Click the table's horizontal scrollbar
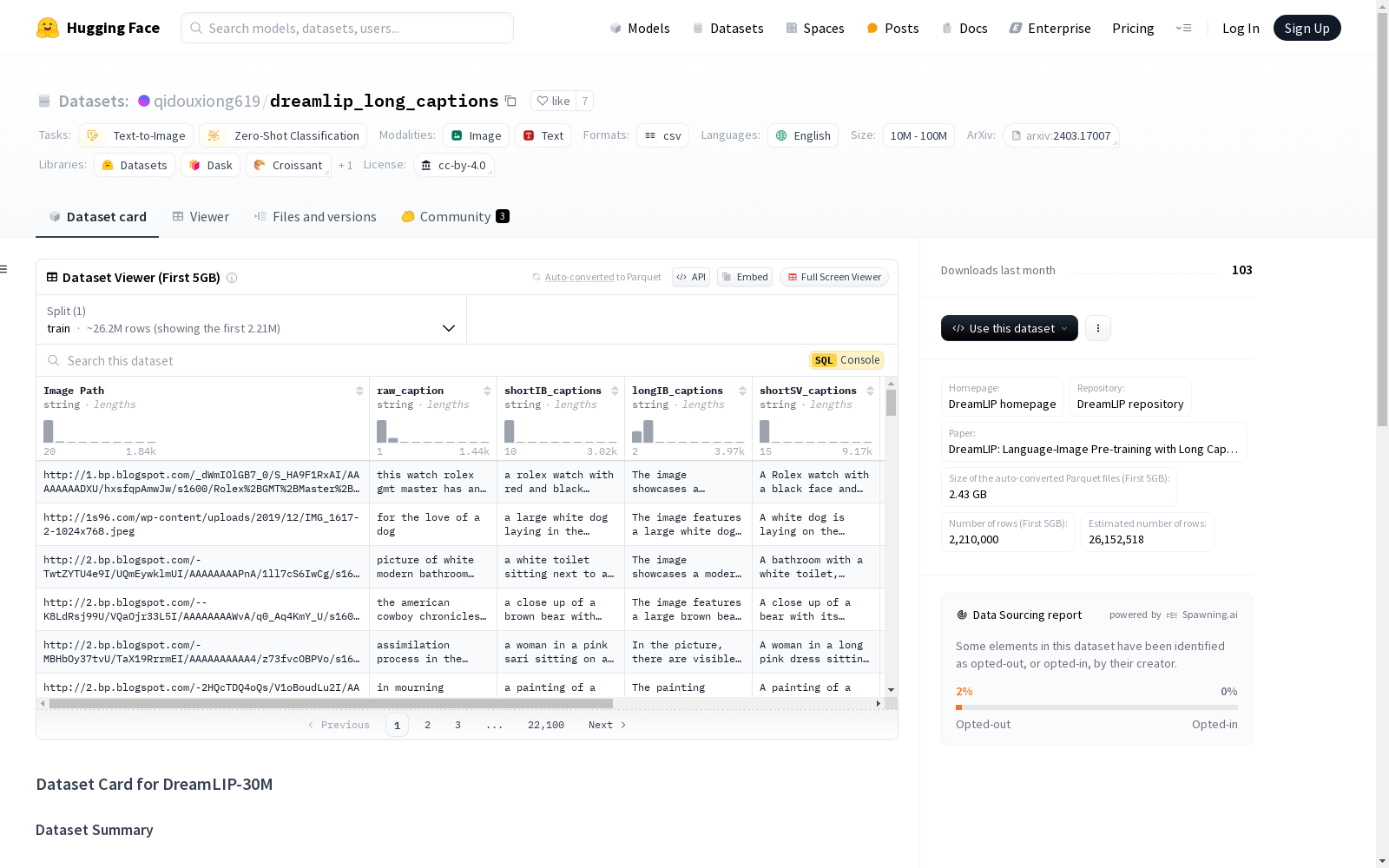The height and width of the screenshot is (868, 1389). click(331, 703)
